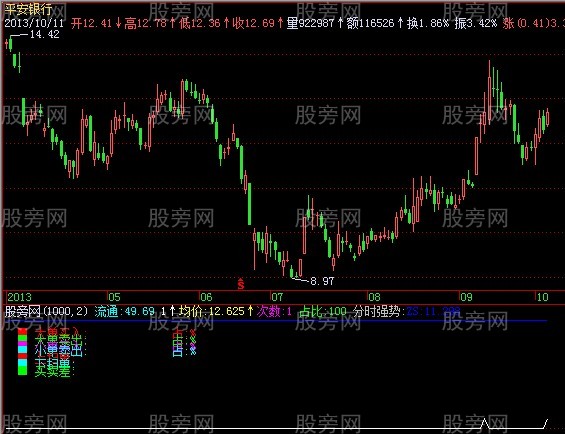The height and width of the screenshot is (434, 565).
Task: Click the blue horizontal line in indicator pane
Action: [x=276, y=320]
